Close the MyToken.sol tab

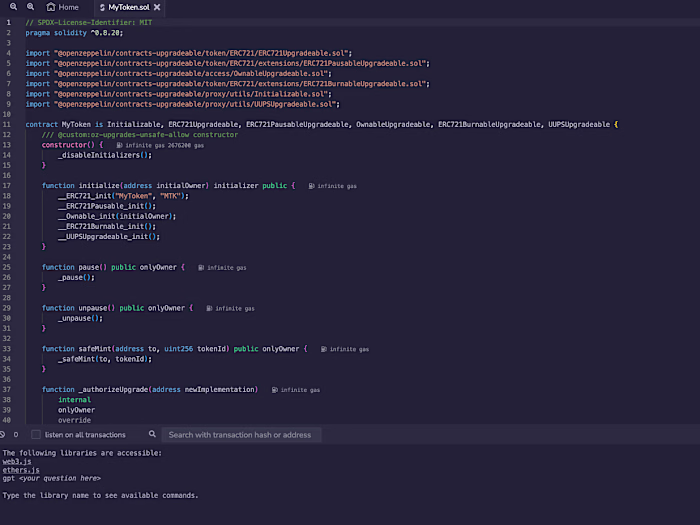coord(157,7)
